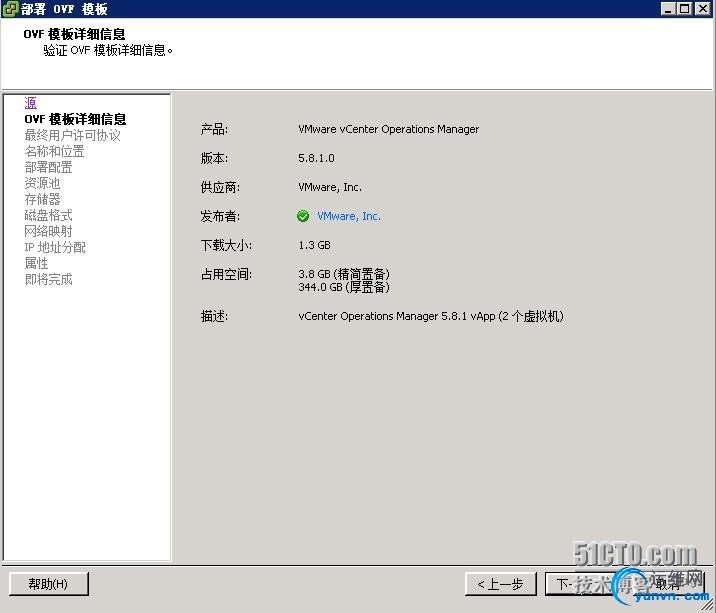The height and width of the screenshot is (613, 716).
Task: Click the next step button
Action: [581, 584]
